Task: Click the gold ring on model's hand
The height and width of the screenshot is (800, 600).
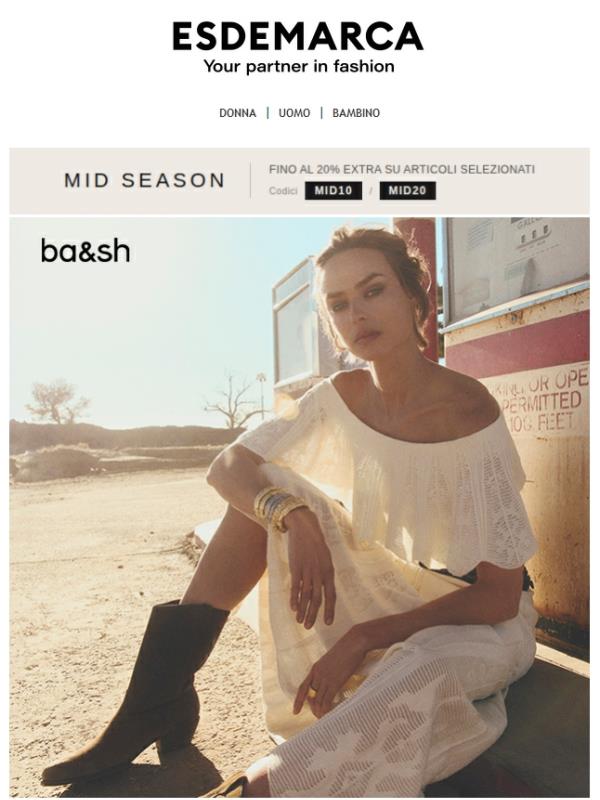Action: 313,693
